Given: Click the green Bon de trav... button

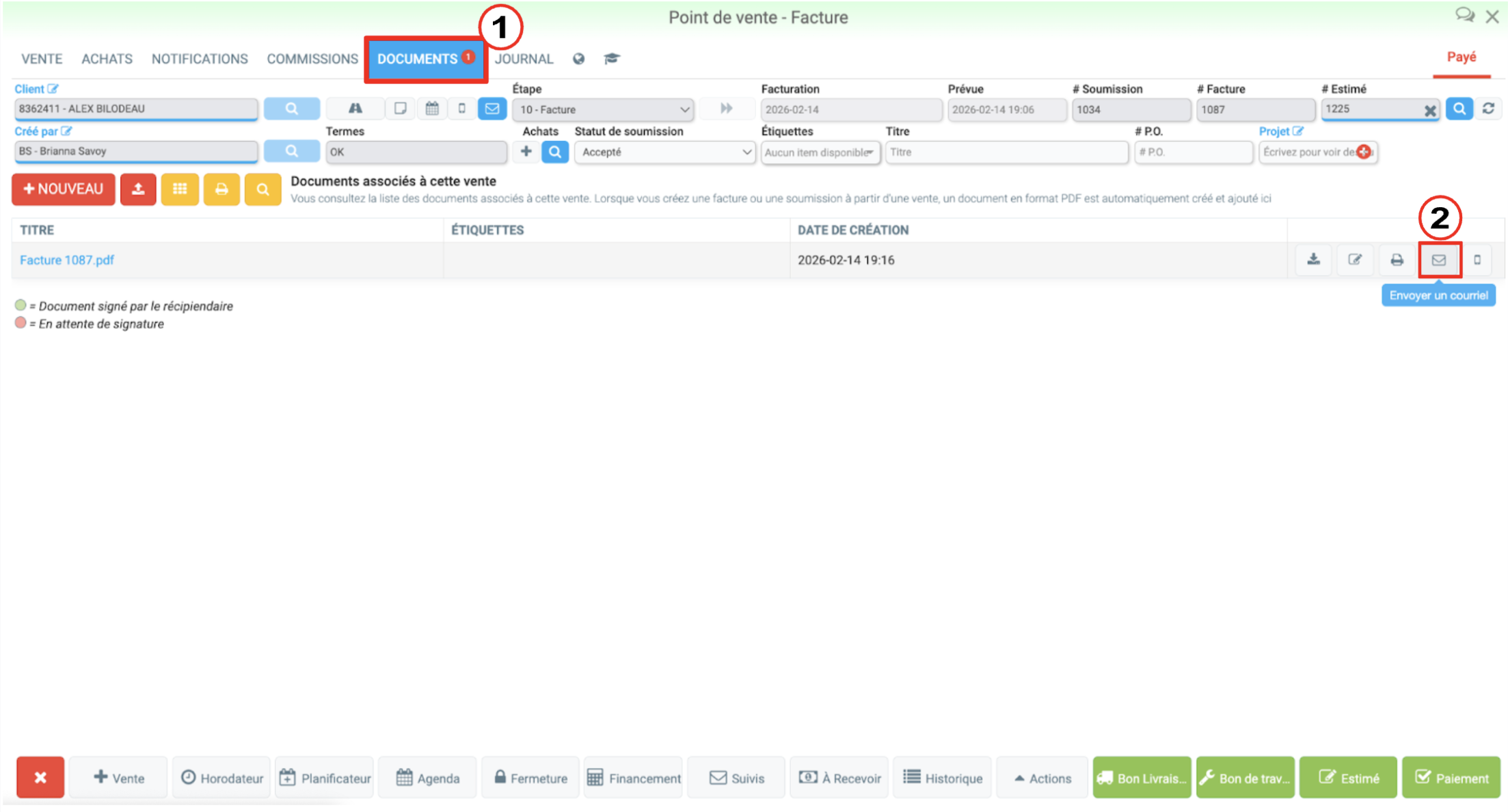Looking at the screenshot, I should coord(1245,778).
